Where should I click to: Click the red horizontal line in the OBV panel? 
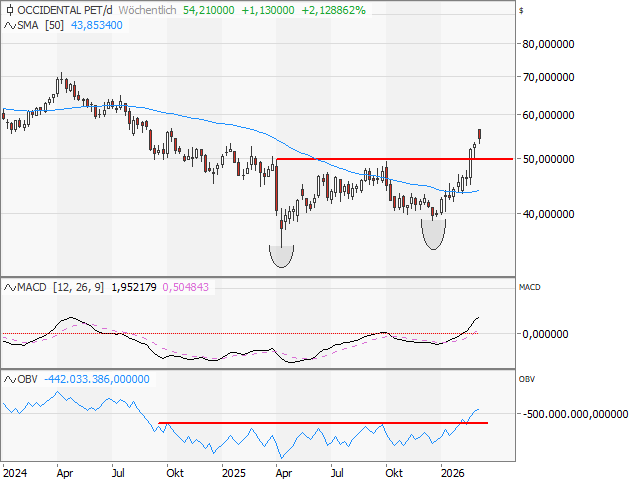pyautogui.click(x=323, y=423)
